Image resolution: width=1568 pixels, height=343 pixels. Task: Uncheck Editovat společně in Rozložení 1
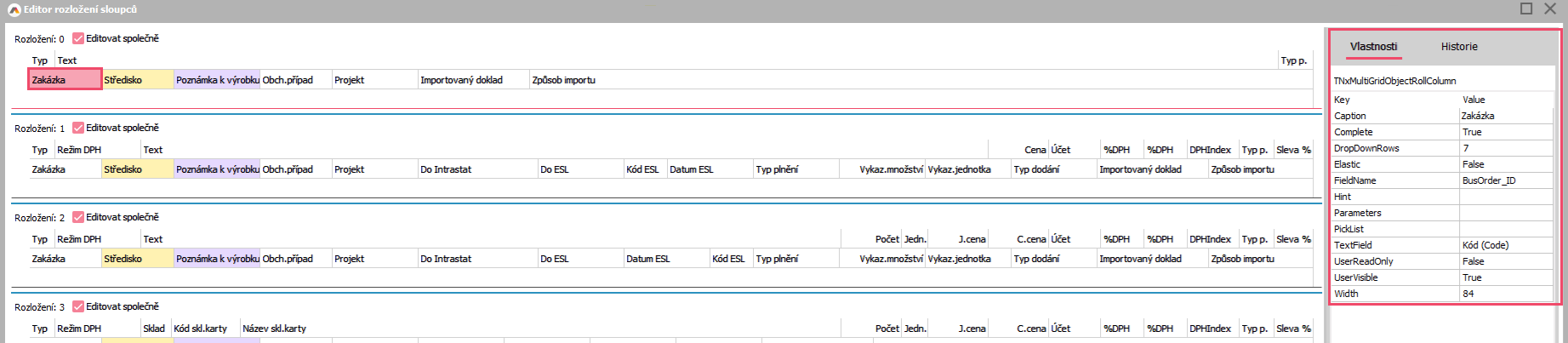[x=78, y=128]
